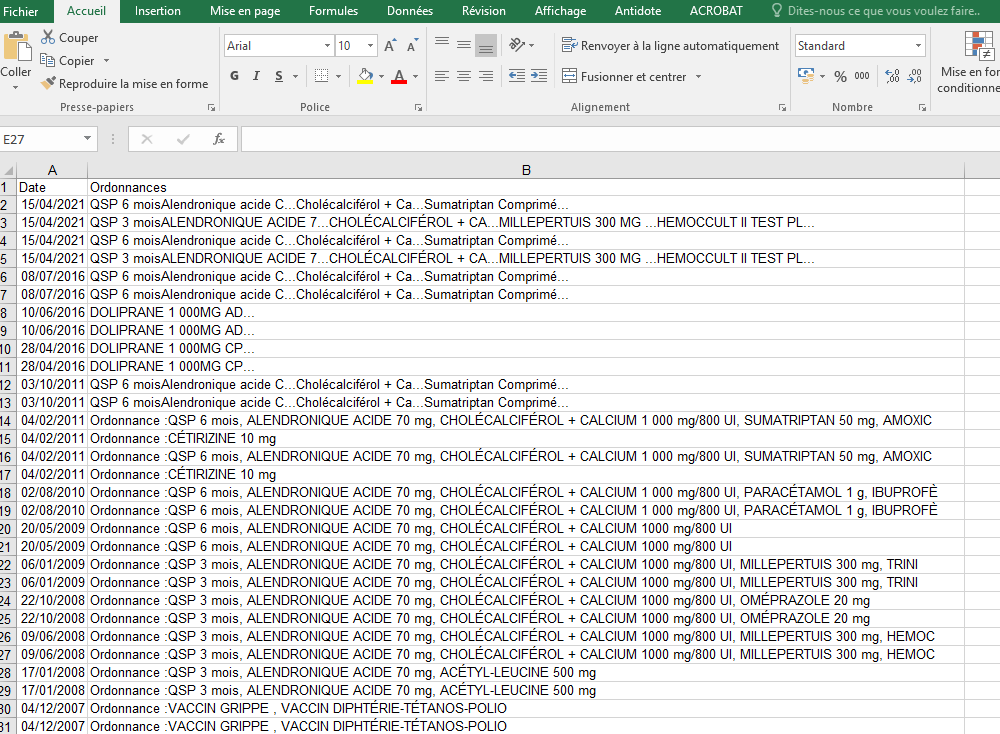This screenshot has height=734, width=1000.
Task: Open the Arial font name dropdown
Action: tap(327, 45)
